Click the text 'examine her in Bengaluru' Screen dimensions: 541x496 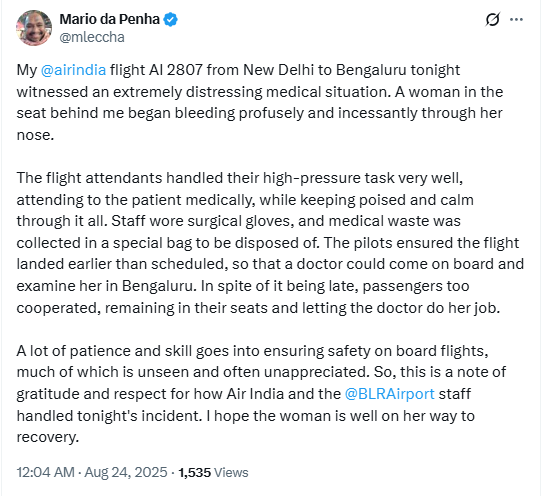(x=105, y=286)
